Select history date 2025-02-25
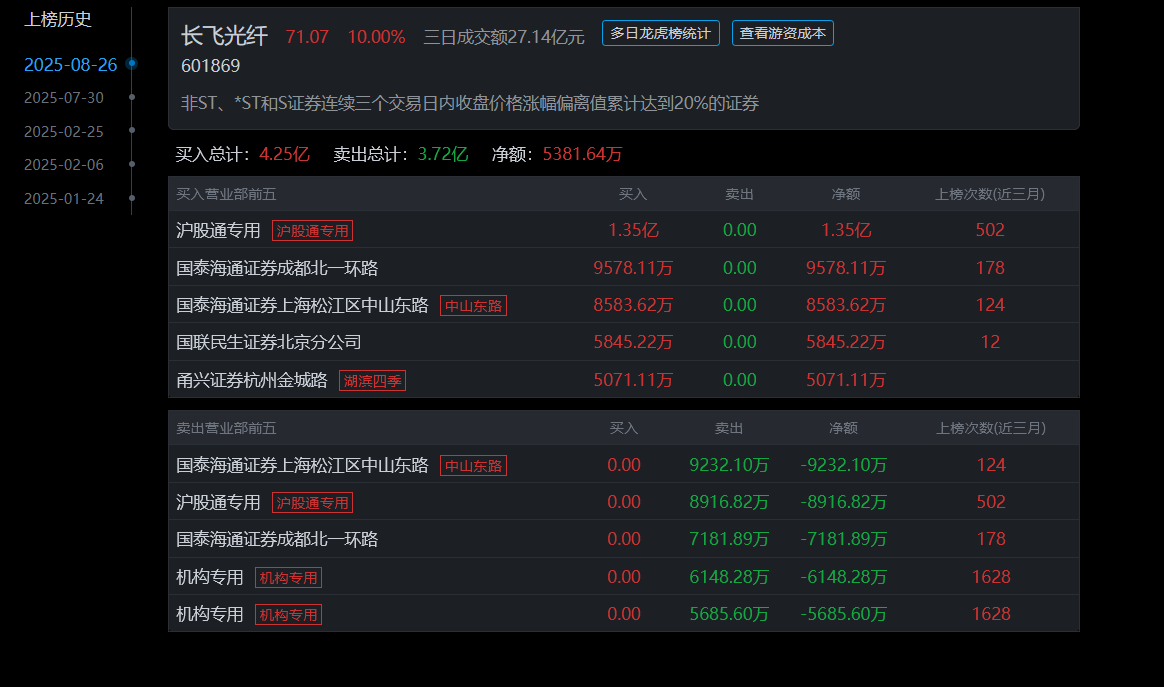The image size is (1164, 687). [x=64, y=131]
